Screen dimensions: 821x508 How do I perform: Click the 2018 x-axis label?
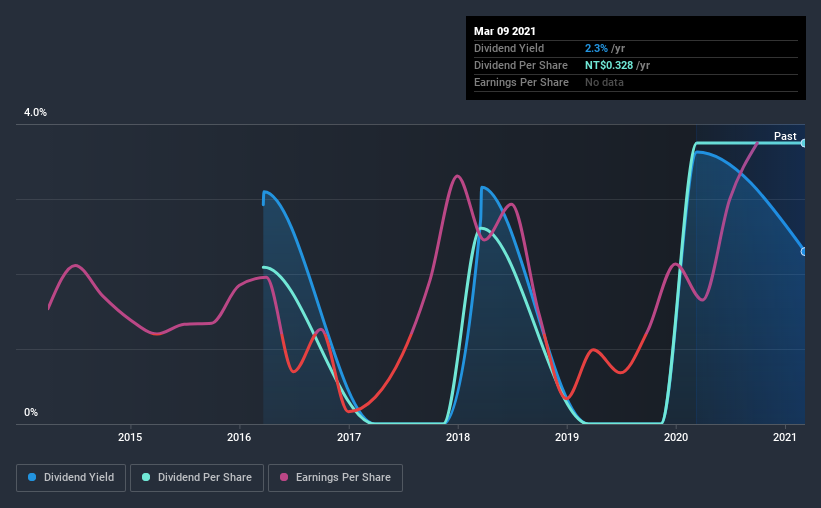458,437
